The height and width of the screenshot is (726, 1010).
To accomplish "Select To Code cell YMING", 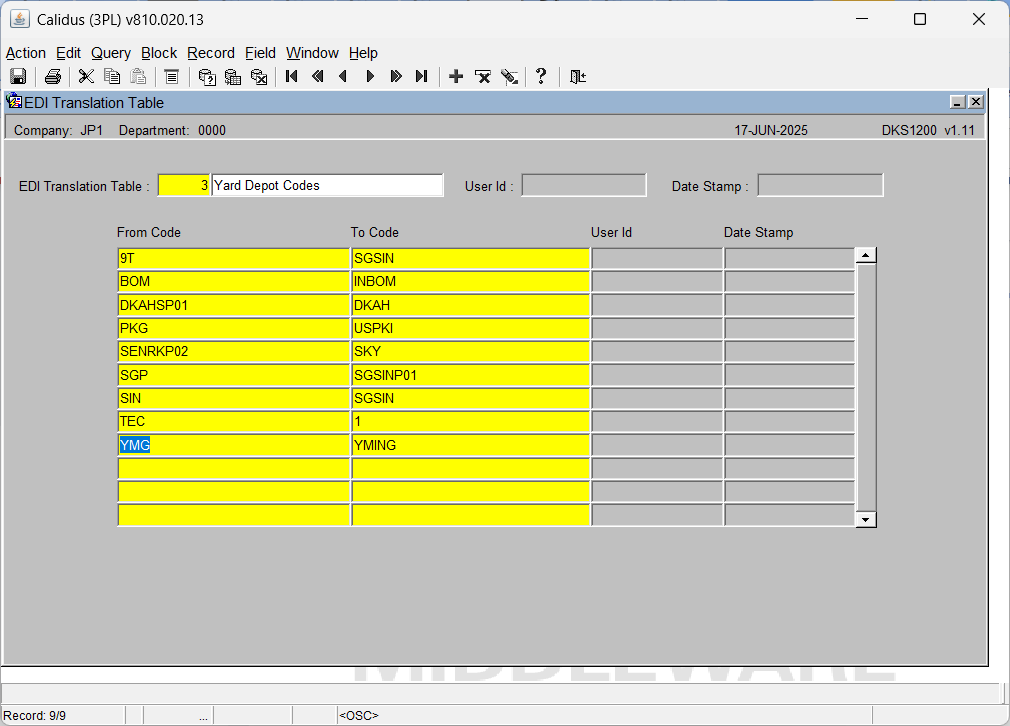I will 471,445.
